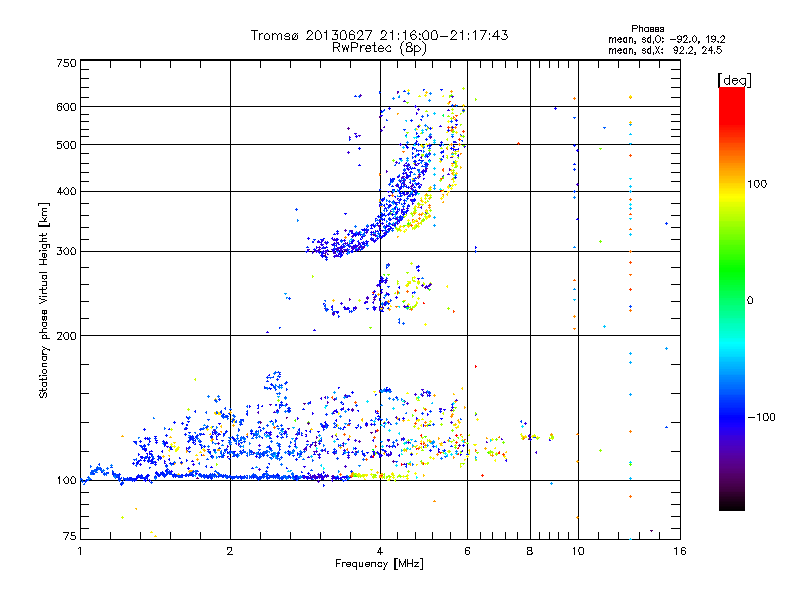800x600 pixels.
Task: Click the 'Phases' header text
Action: 647,29
